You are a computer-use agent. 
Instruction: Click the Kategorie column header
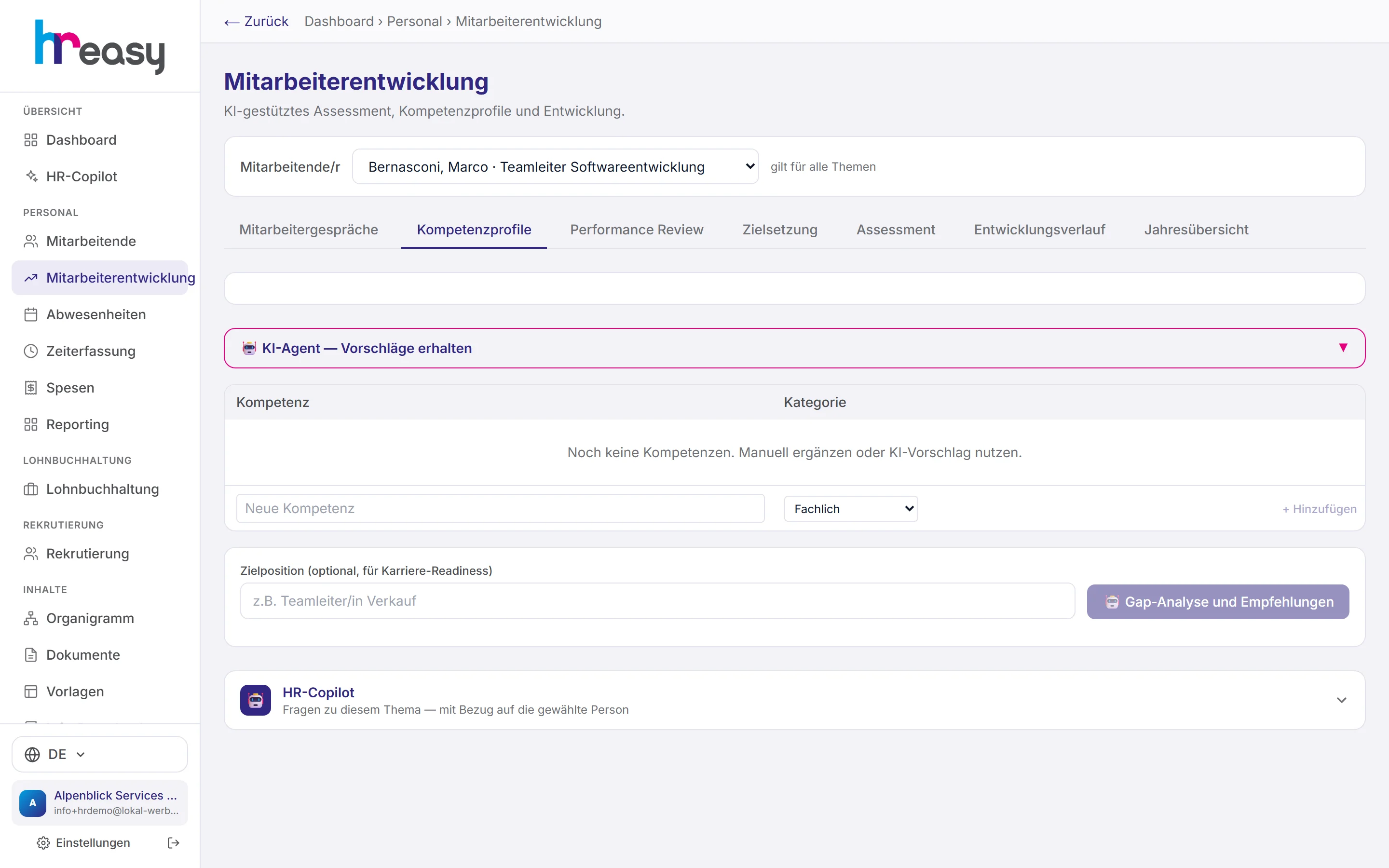(815, 403)
